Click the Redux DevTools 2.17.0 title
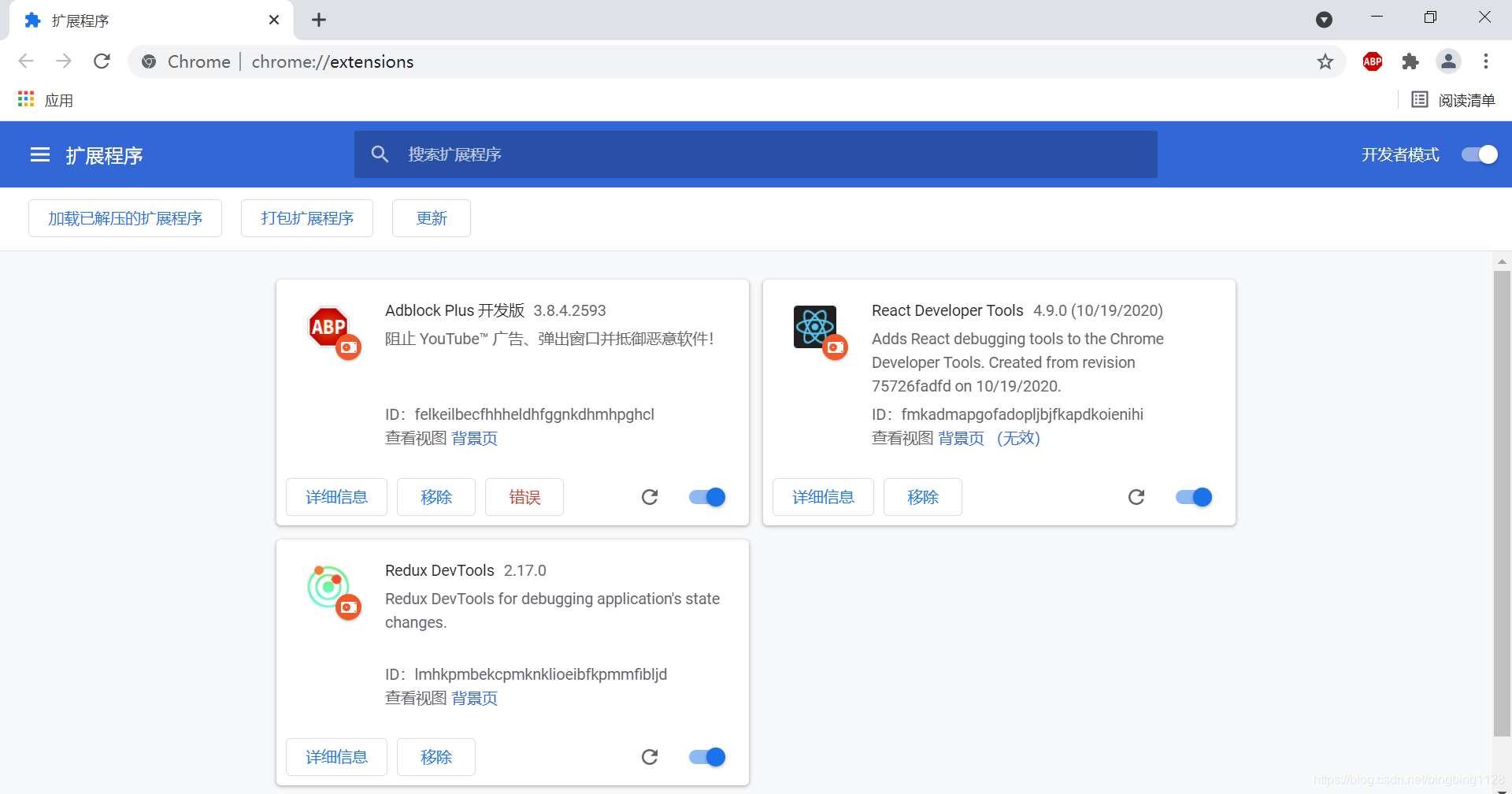 point(465,570)
